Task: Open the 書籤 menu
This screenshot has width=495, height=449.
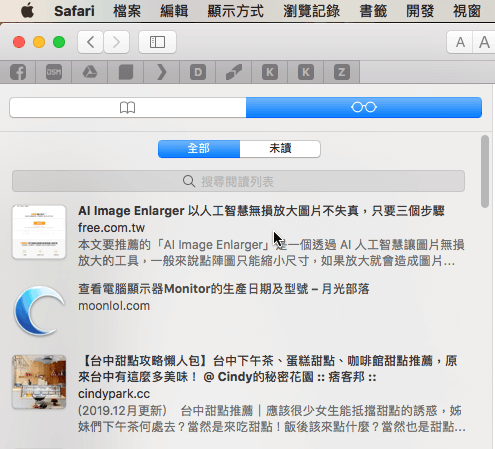Action: 373,11
